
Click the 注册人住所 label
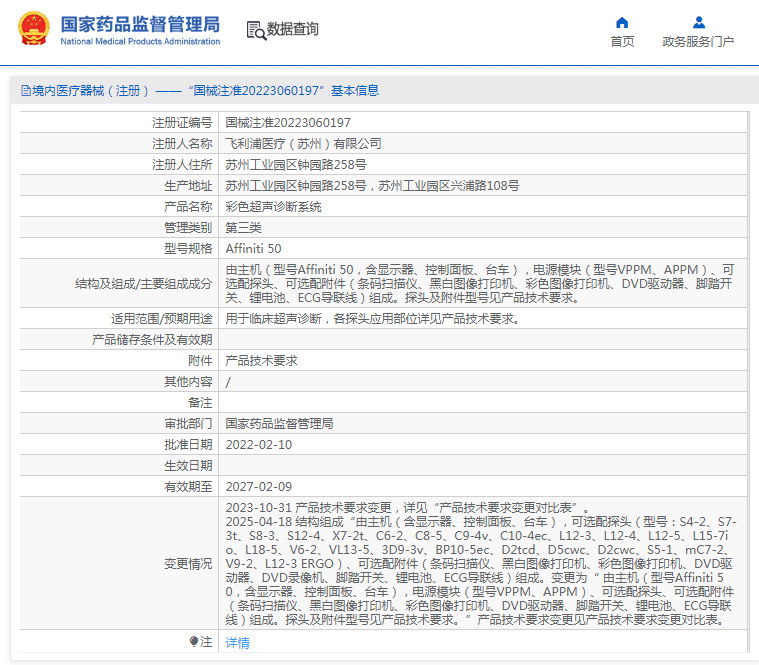coord(182,165)
